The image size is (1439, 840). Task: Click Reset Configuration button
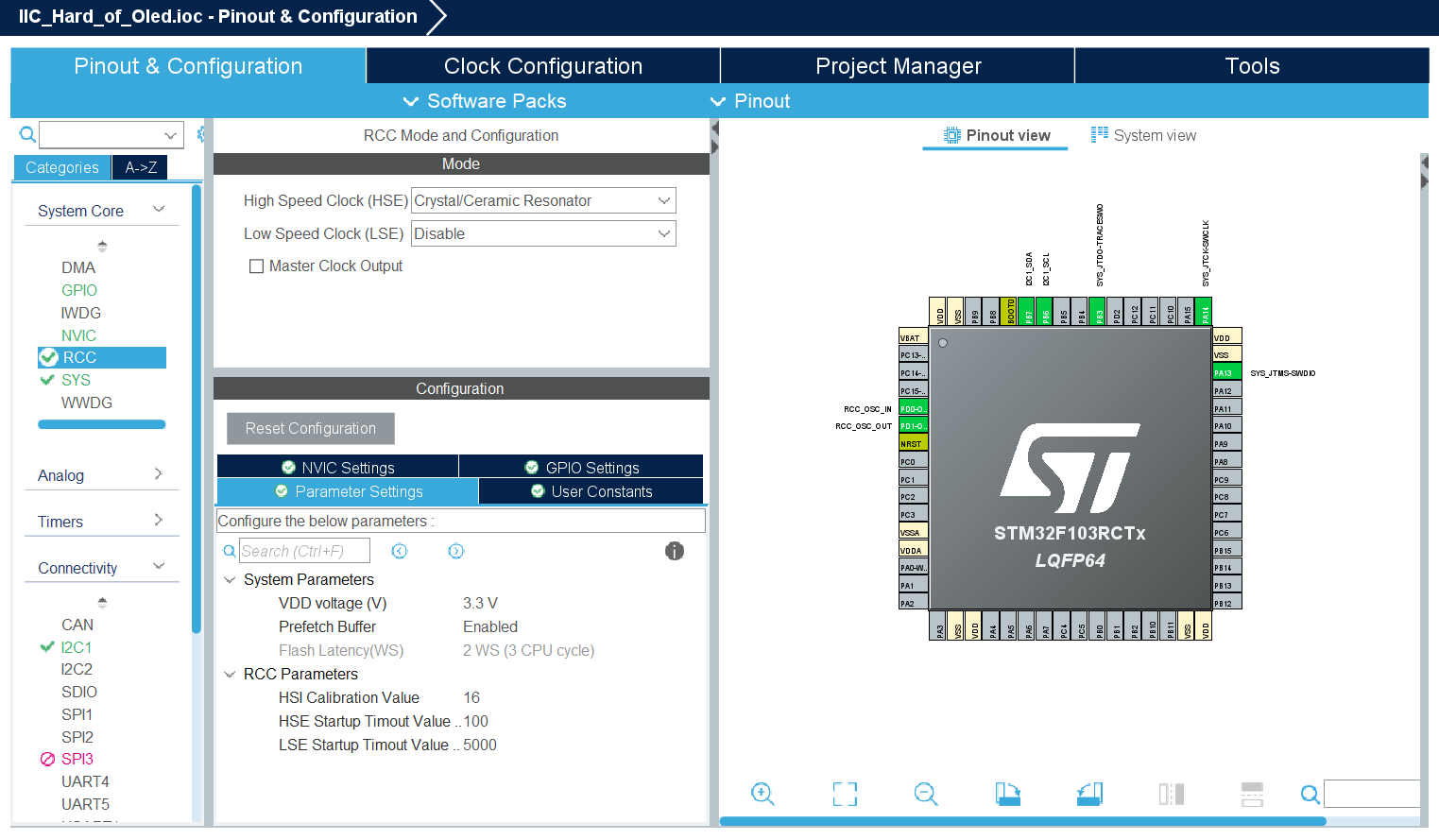click(x=311, y=428)
